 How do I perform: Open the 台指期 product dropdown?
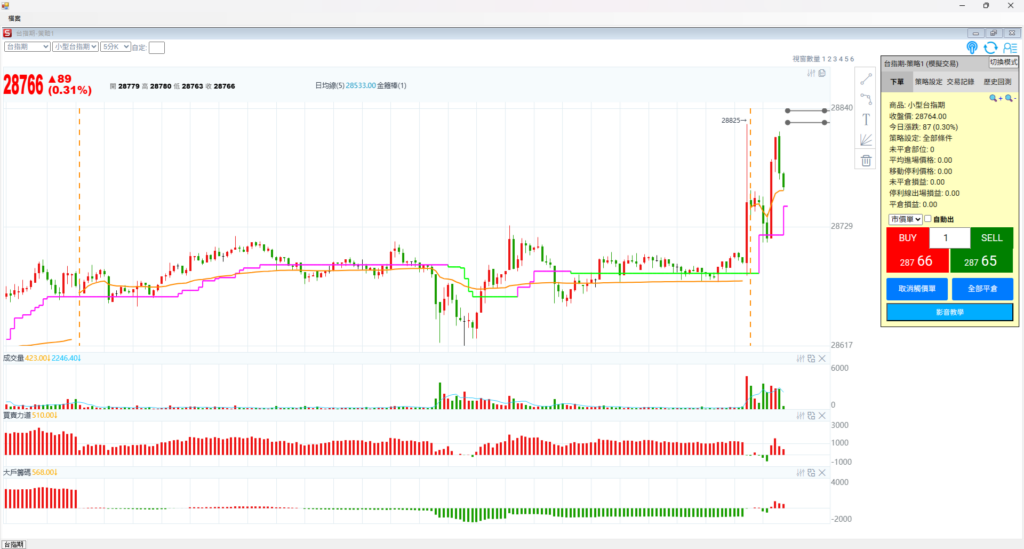coord(27,46)
